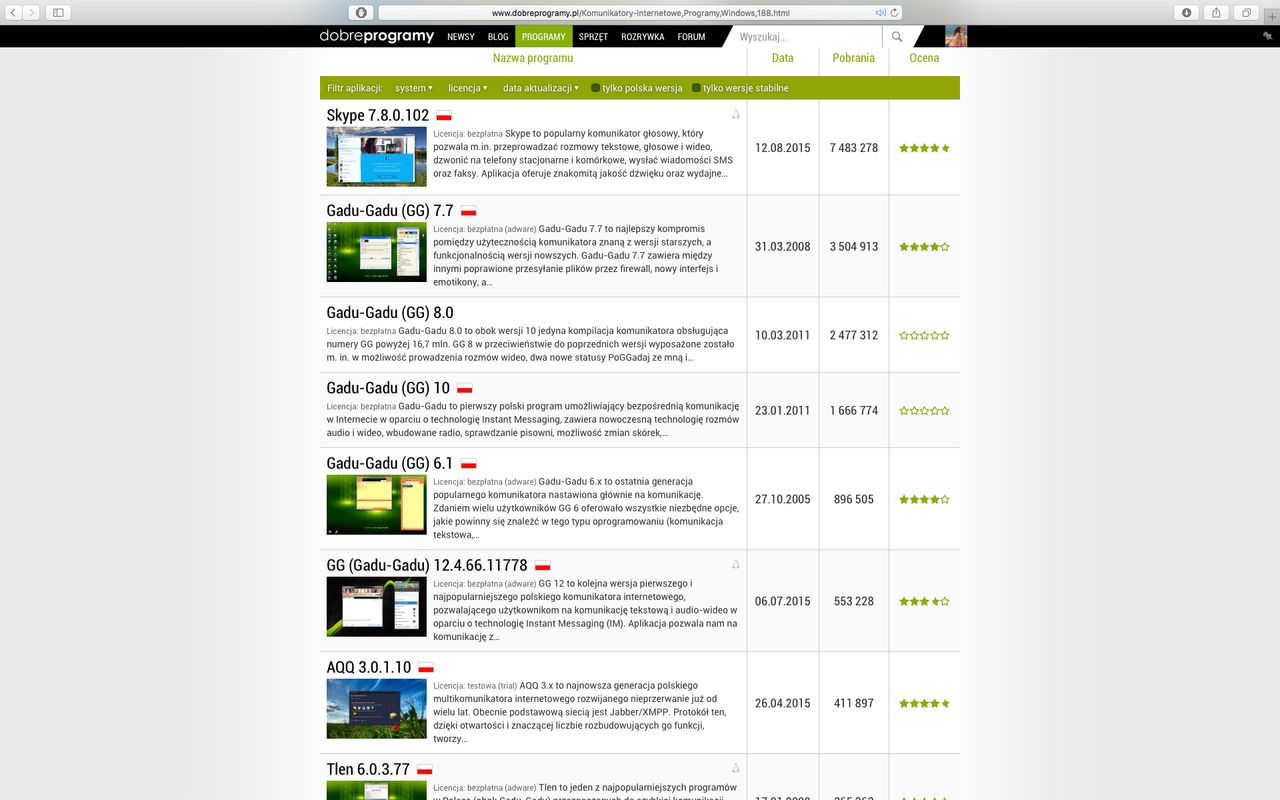Open the FORUM menu item
This screenshot has height=800, width=1280.
[691, 37]
